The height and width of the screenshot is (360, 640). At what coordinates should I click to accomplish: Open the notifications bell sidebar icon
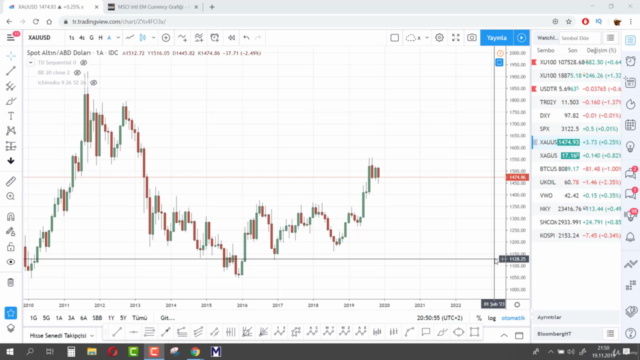[631, 237]
